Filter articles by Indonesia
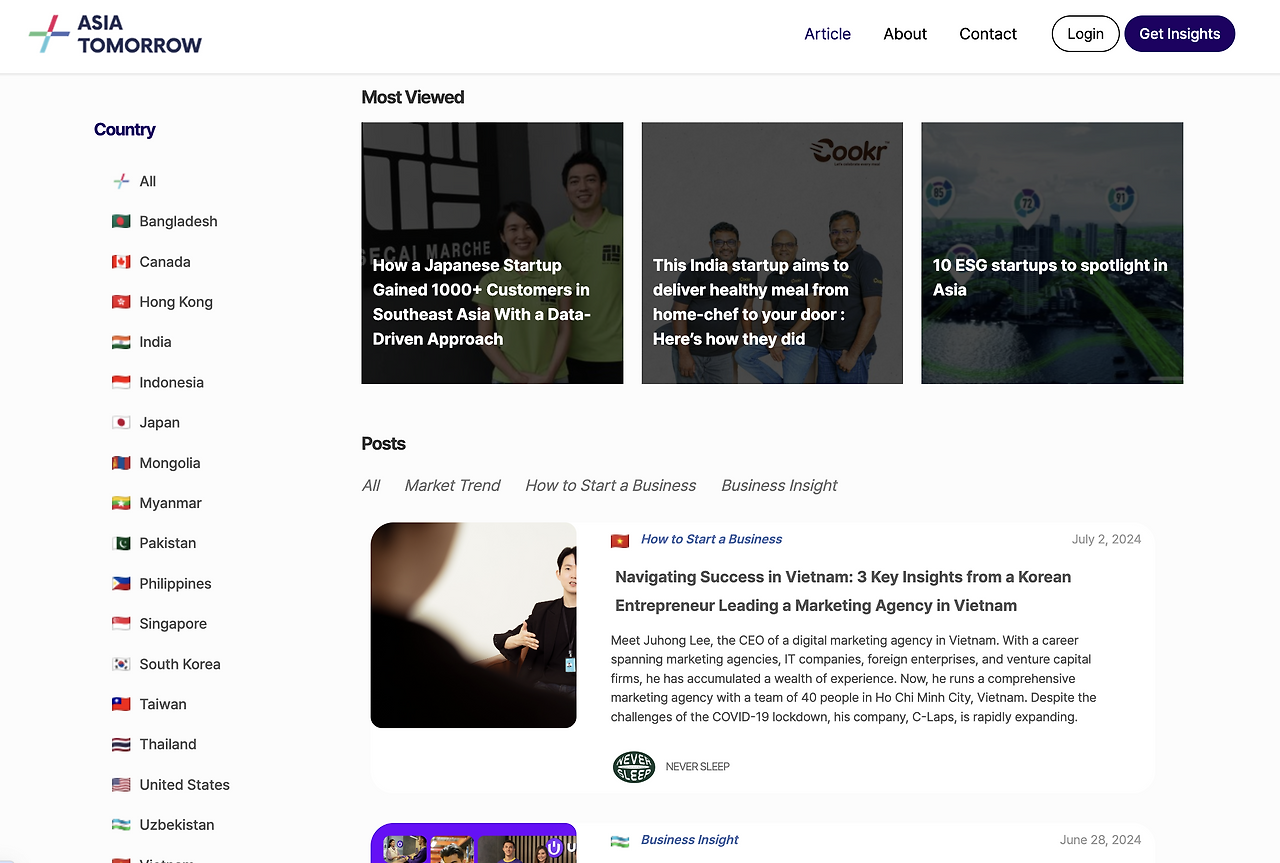This screenshot has height=863, width=1280. point(172,382)
